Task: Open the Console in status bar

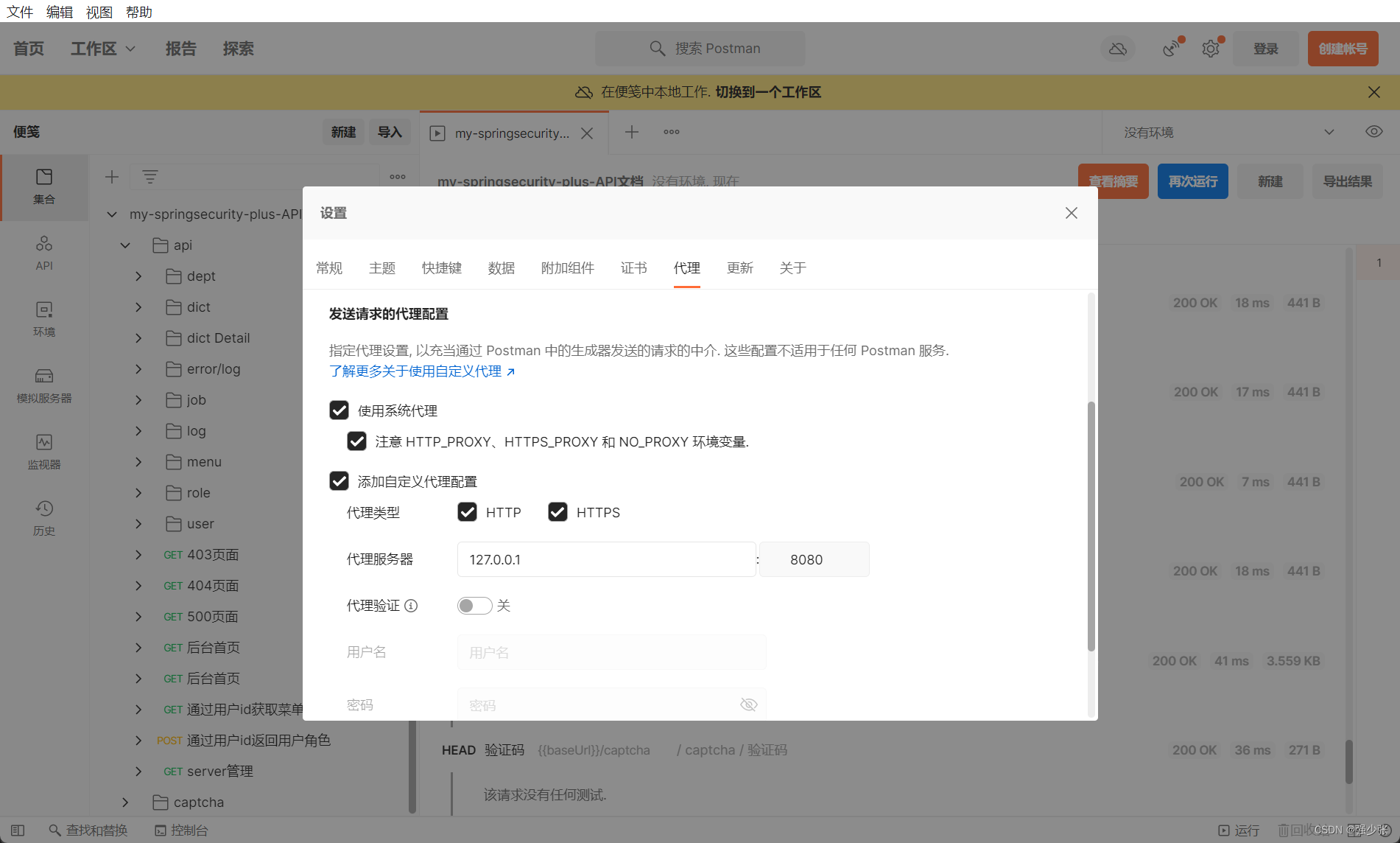Action: [181, 830]
